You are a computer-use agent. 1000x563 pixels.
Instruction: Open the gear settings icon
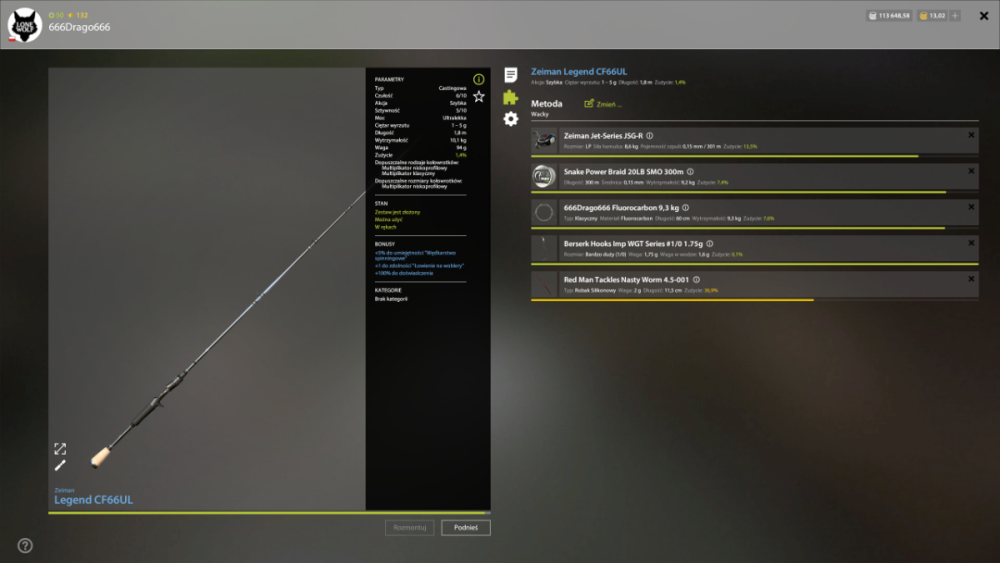point(510,119)
